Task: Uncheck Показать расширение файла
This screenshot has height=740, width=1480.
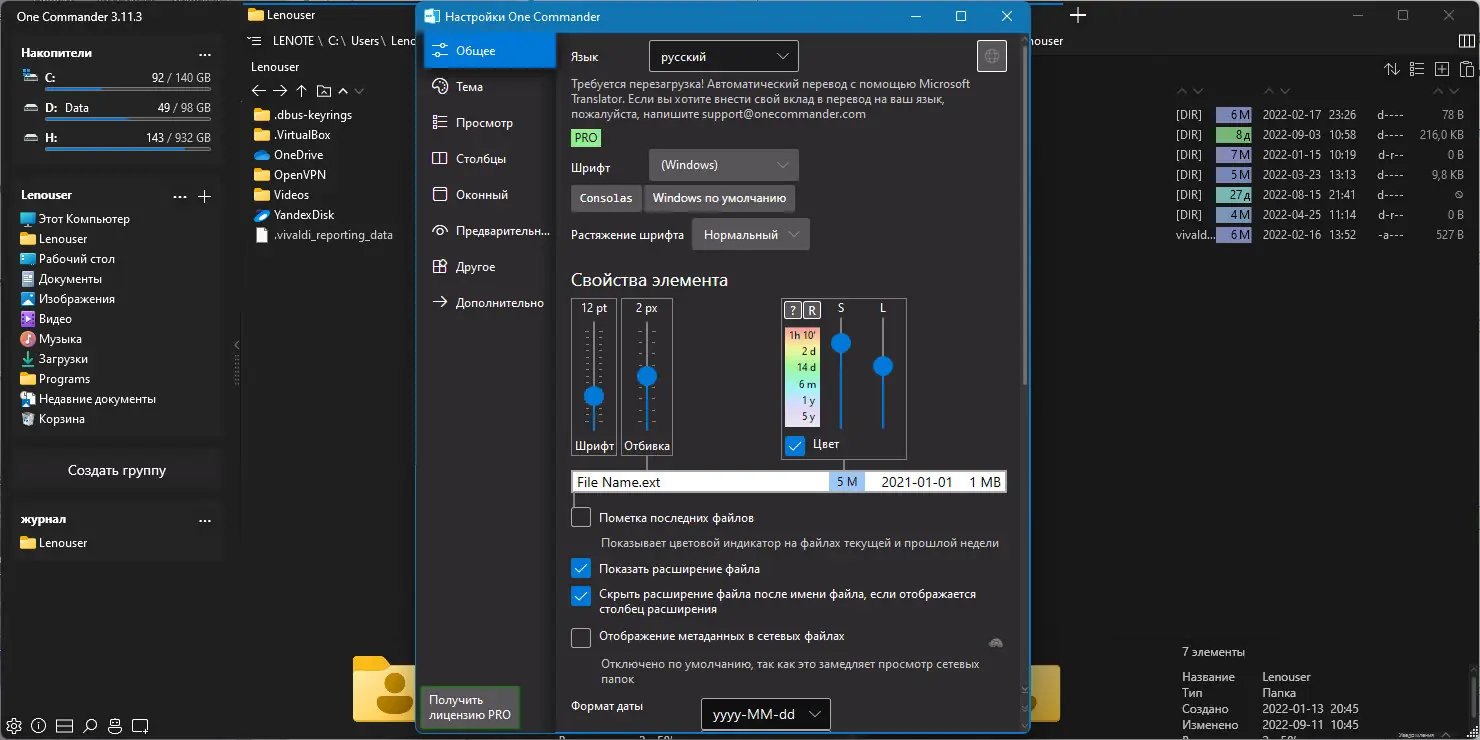Action: coord(581,568)
